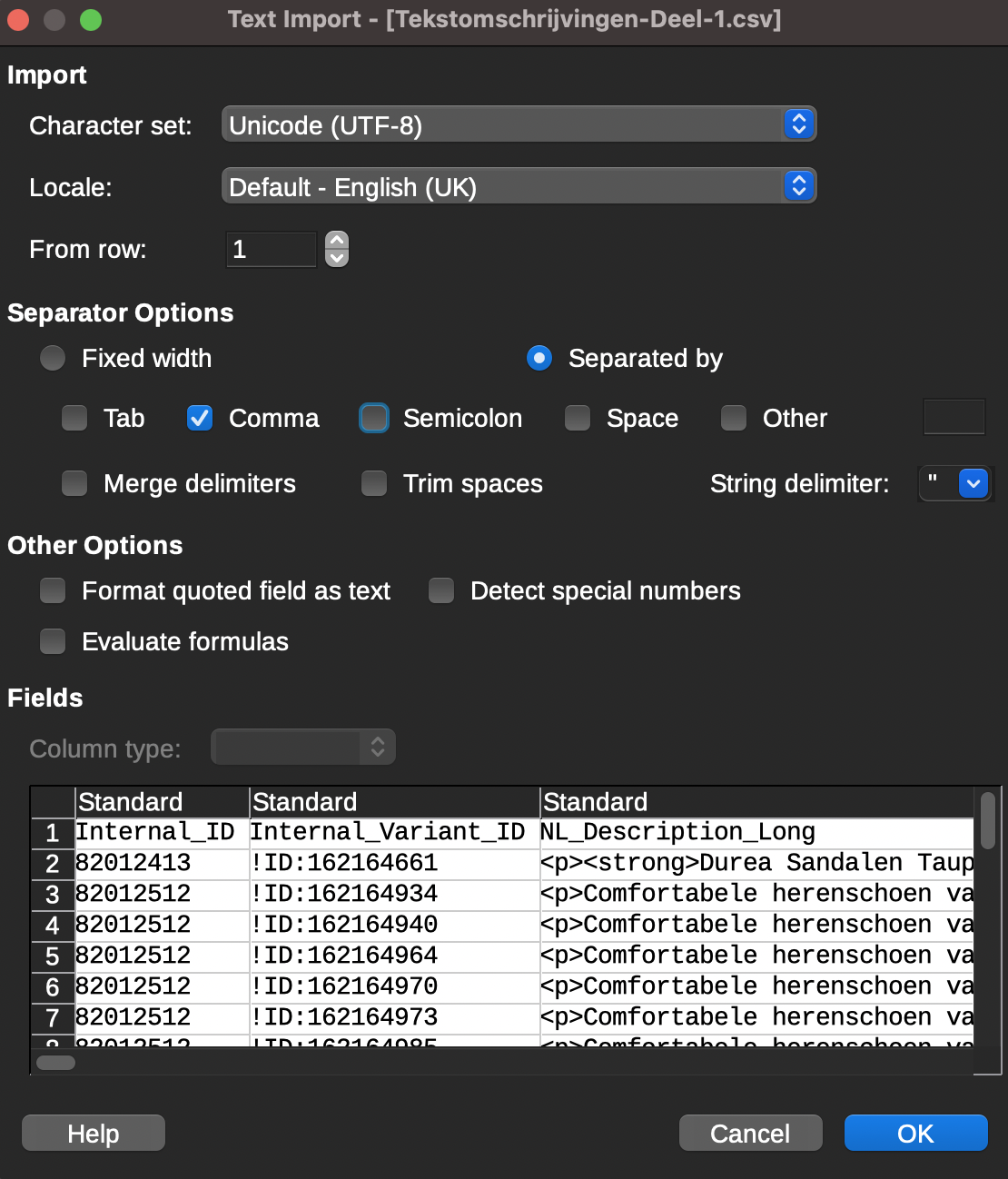The height and width of the screenshot is (1179, 1008).
Task: Open the Locale dropdown
Action: (519, 186)
